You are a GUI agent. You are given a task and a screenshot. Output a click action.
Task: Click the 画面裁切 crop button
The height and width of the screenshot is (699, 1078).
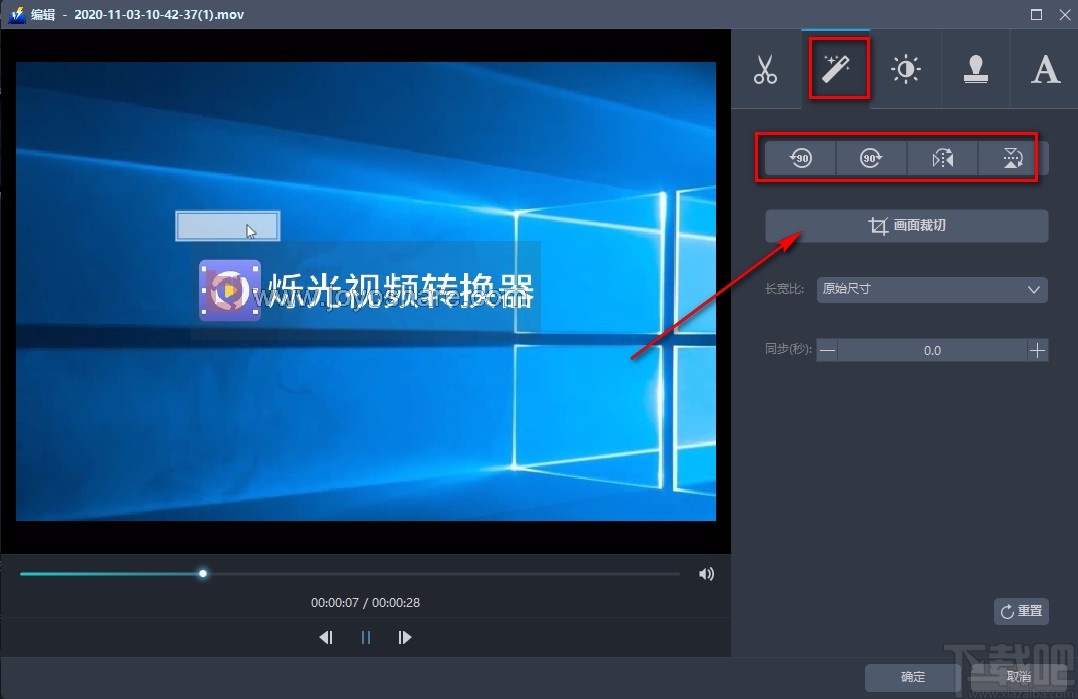click(x=906, y=225)
